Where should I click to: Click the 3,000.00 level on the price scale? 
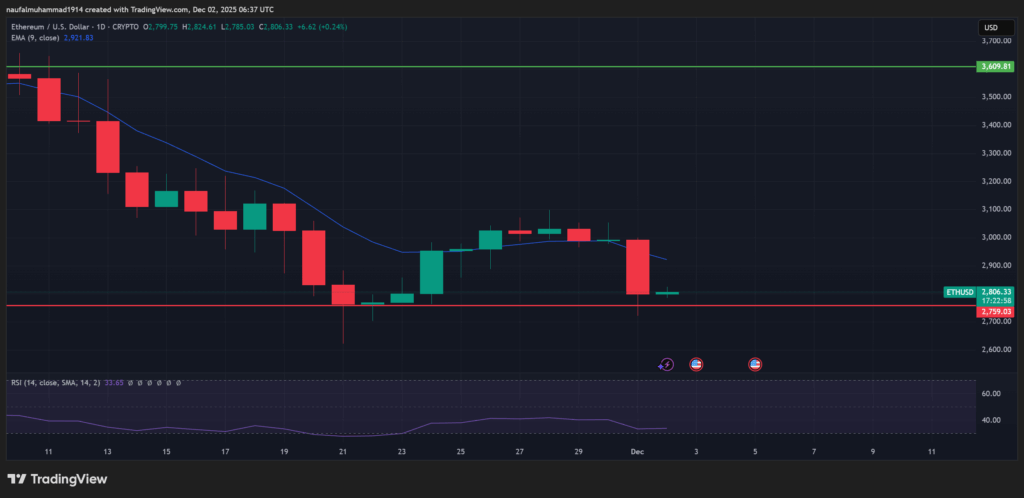tap(997, 238)
